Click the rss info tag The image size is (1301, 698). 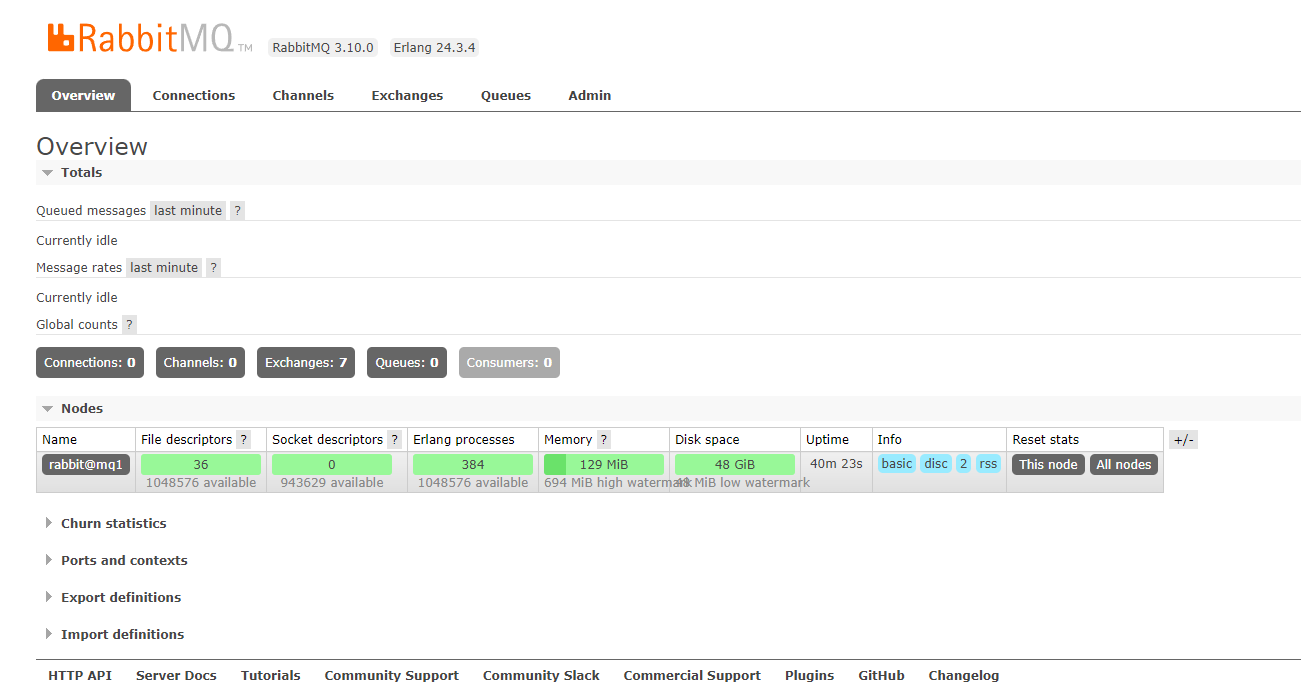[988, 464]
